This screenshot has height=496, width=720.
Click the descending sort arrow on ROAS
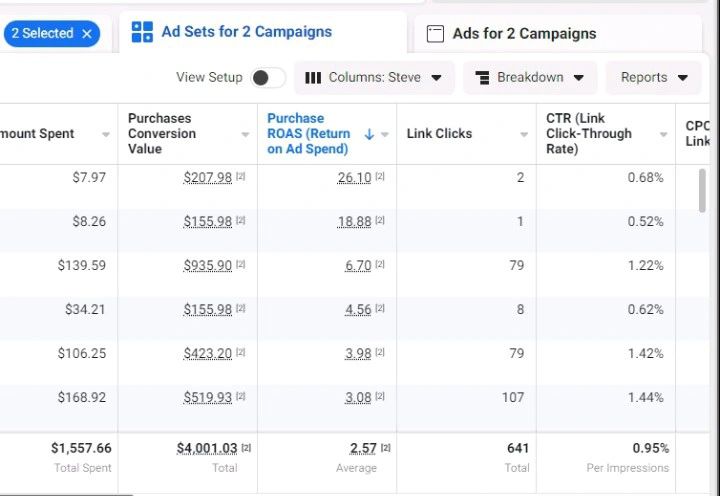click(369, 134)
